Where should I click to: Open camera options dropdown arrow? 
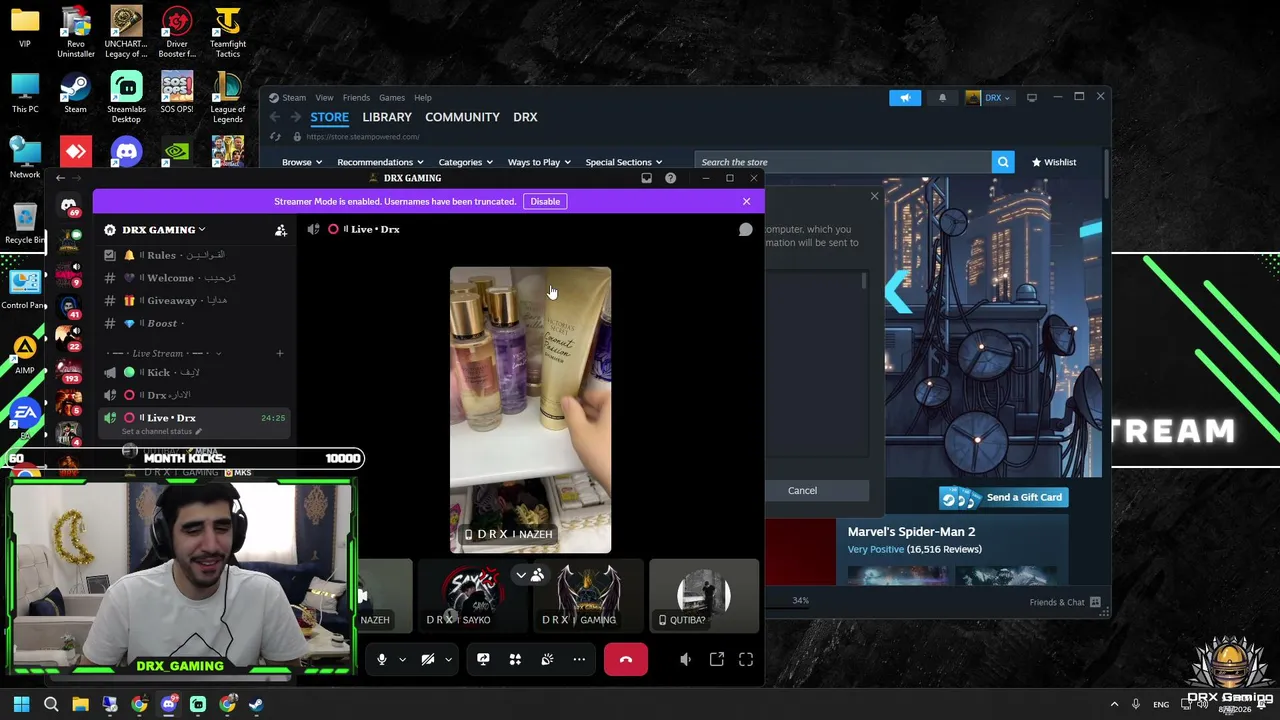(x=448, y=660)
